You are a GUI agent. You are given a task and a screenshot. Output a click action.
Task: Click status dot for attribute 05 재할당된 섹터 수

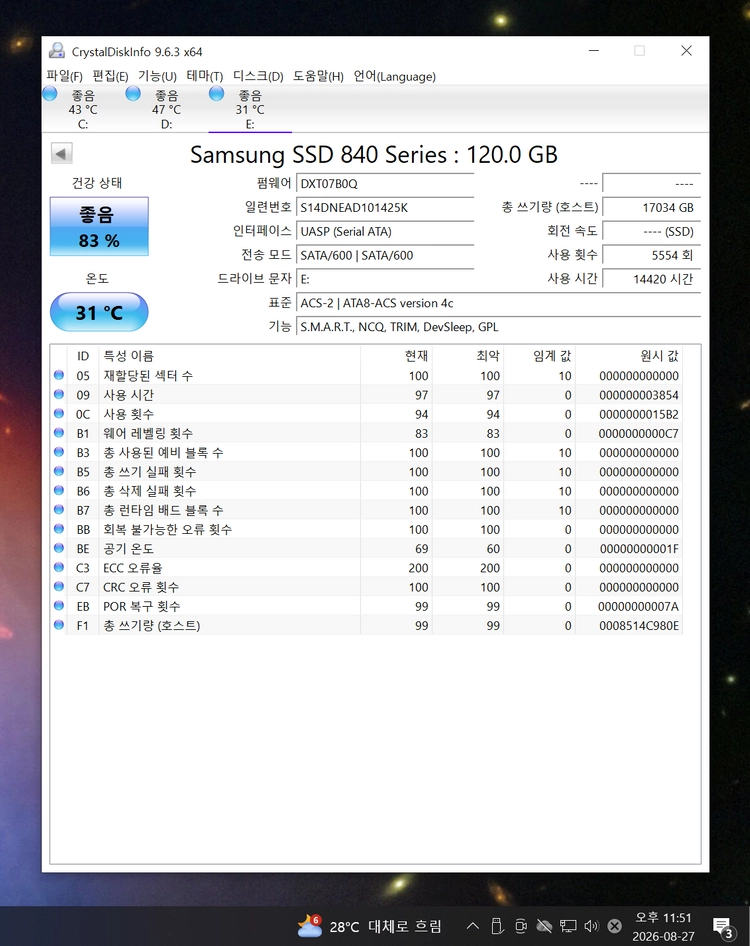[x=59, y=375]
